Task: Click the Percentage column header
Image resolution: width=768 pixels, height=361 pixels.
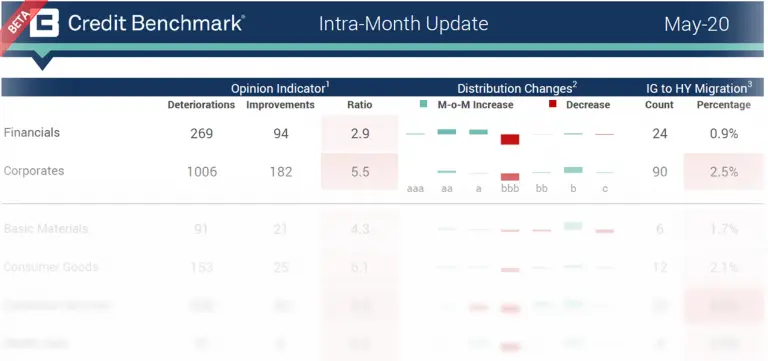Action: pos(723,105)
